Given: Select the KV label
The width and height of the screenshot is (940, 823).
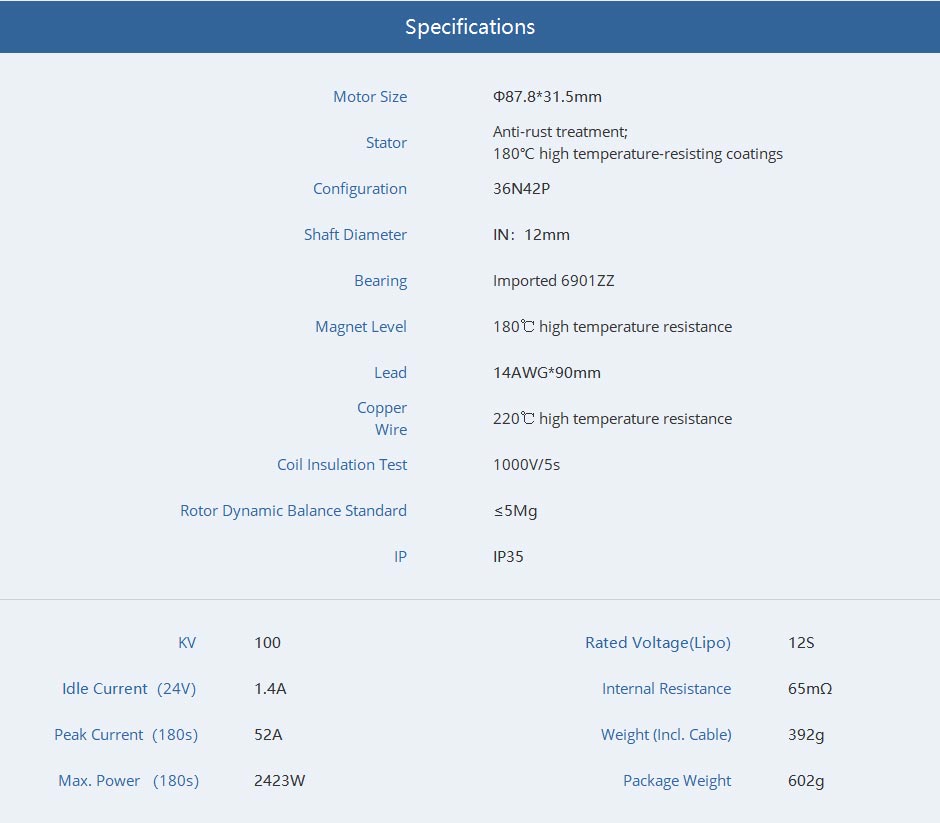Looking at the screenshot, I should 187,643.
